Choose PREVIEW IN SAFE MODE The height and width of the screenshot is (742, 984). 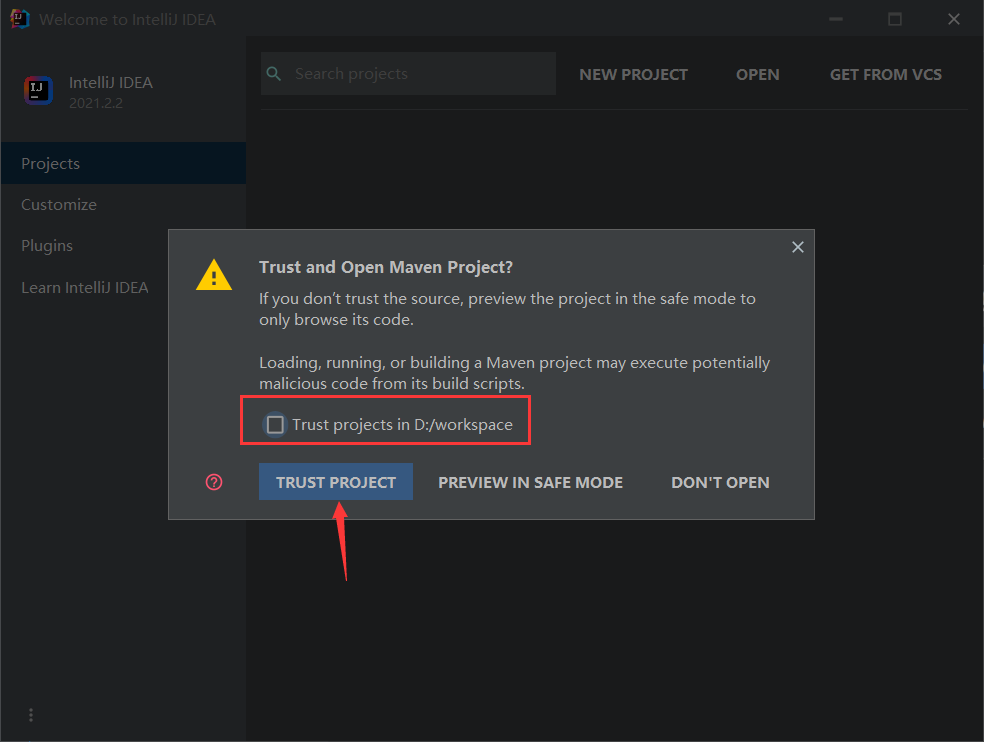pyautogui.click(x=530, y=482)
